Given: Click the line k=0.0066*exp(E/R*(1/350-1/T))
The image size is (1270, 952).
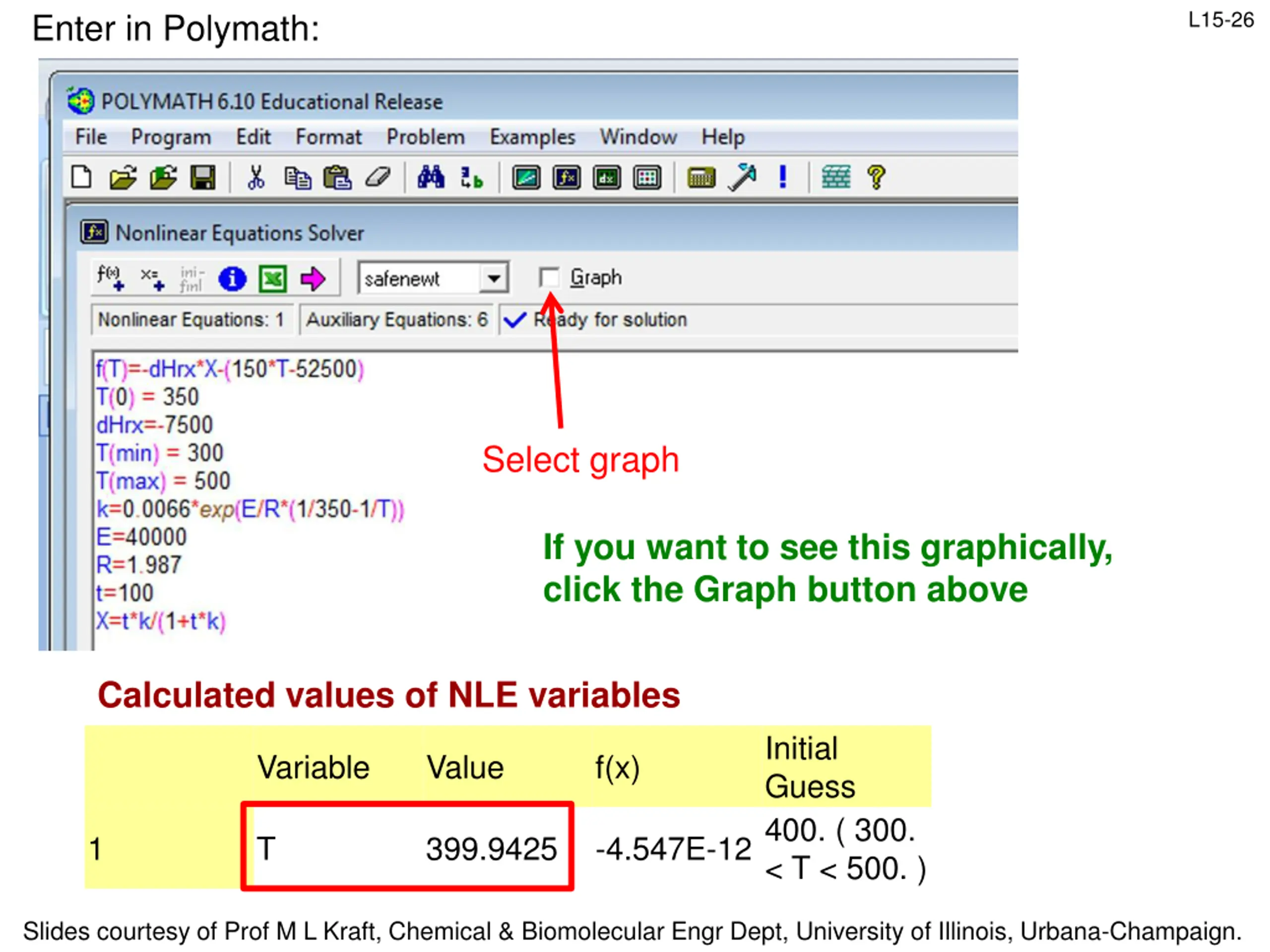Looking at the screenshot, I should [251, 510].
